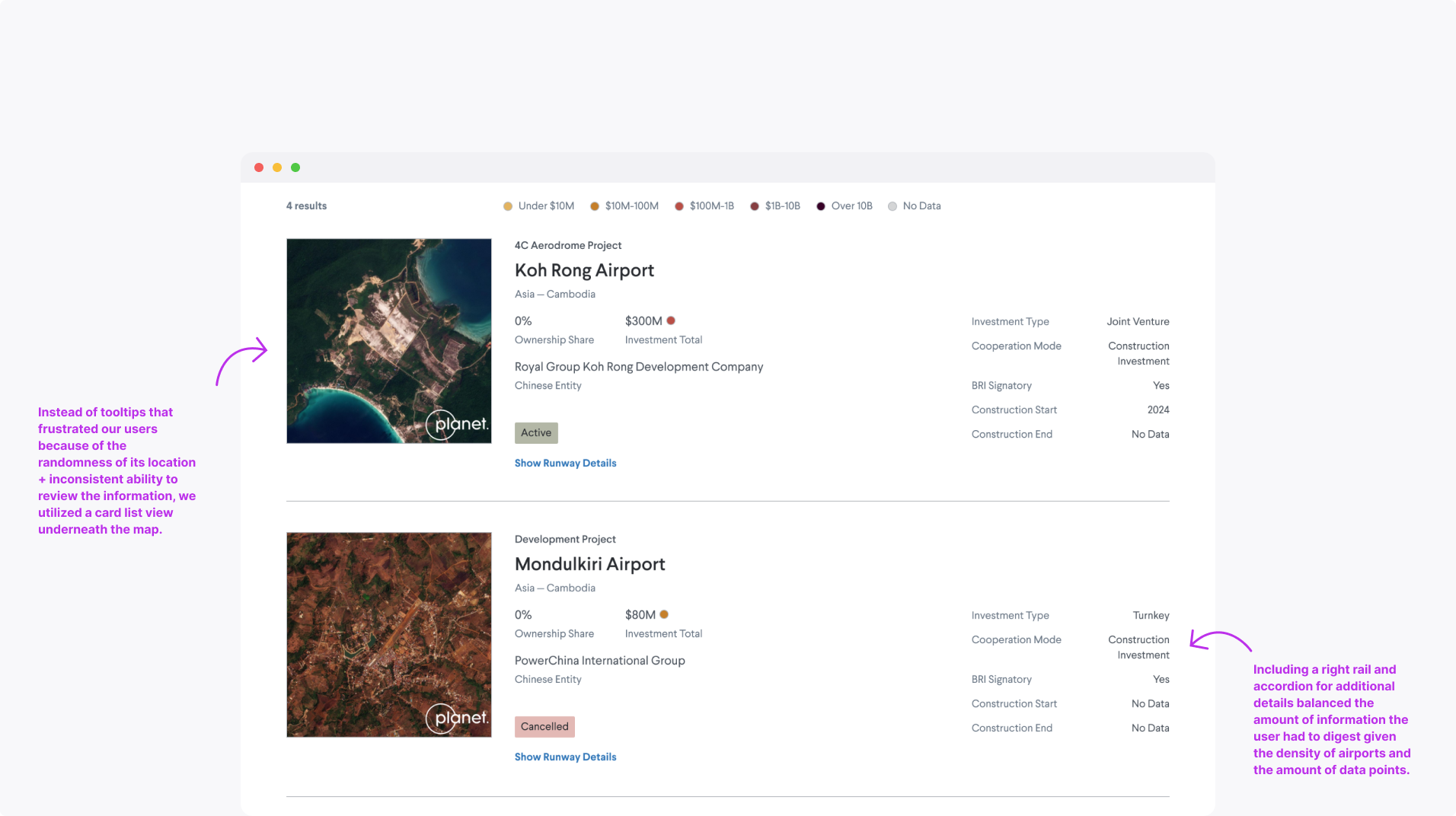Open Mondulkiri Airport satellite image
Screen dimensions: 1456x816
(389, 635)
